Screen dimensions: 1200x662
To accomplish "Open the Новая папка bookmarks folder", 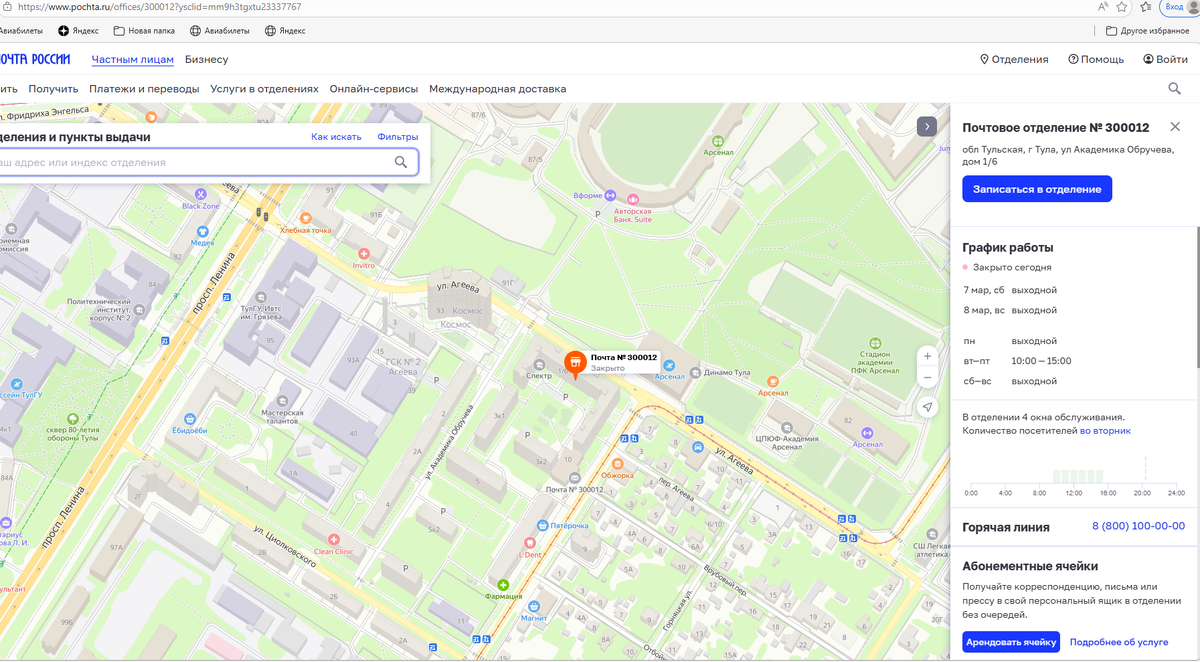I will pyautogui.click(x=145, y=30).
